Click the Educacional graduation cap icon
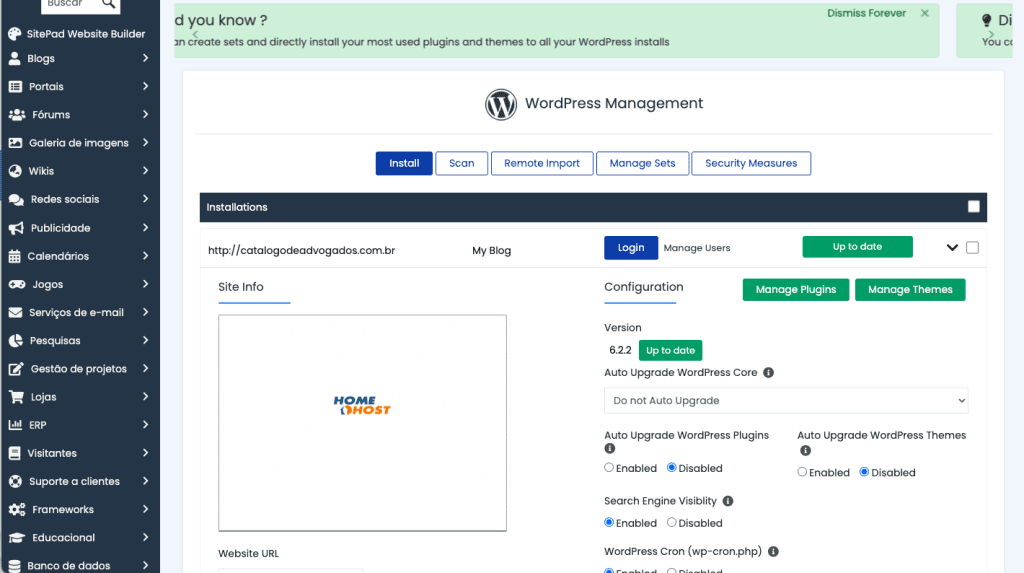This screenshot has width=1024, height=573. click(x=17, y=537)
